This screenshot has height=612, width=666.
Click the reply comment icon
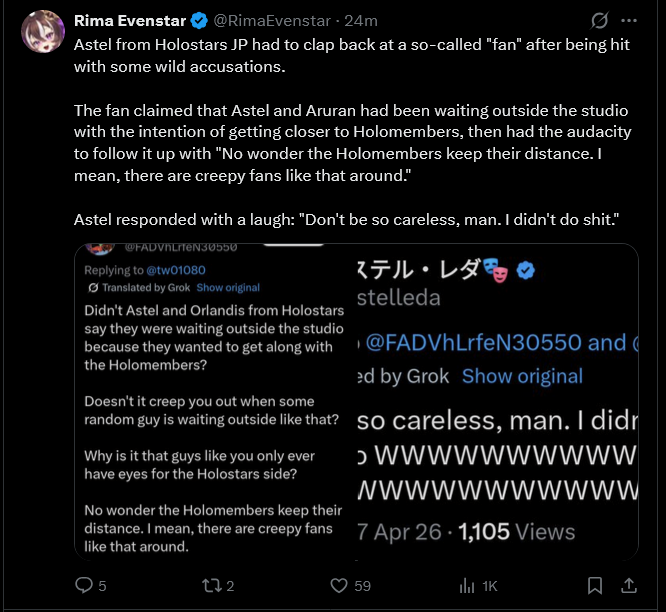(x=85, y=586)
